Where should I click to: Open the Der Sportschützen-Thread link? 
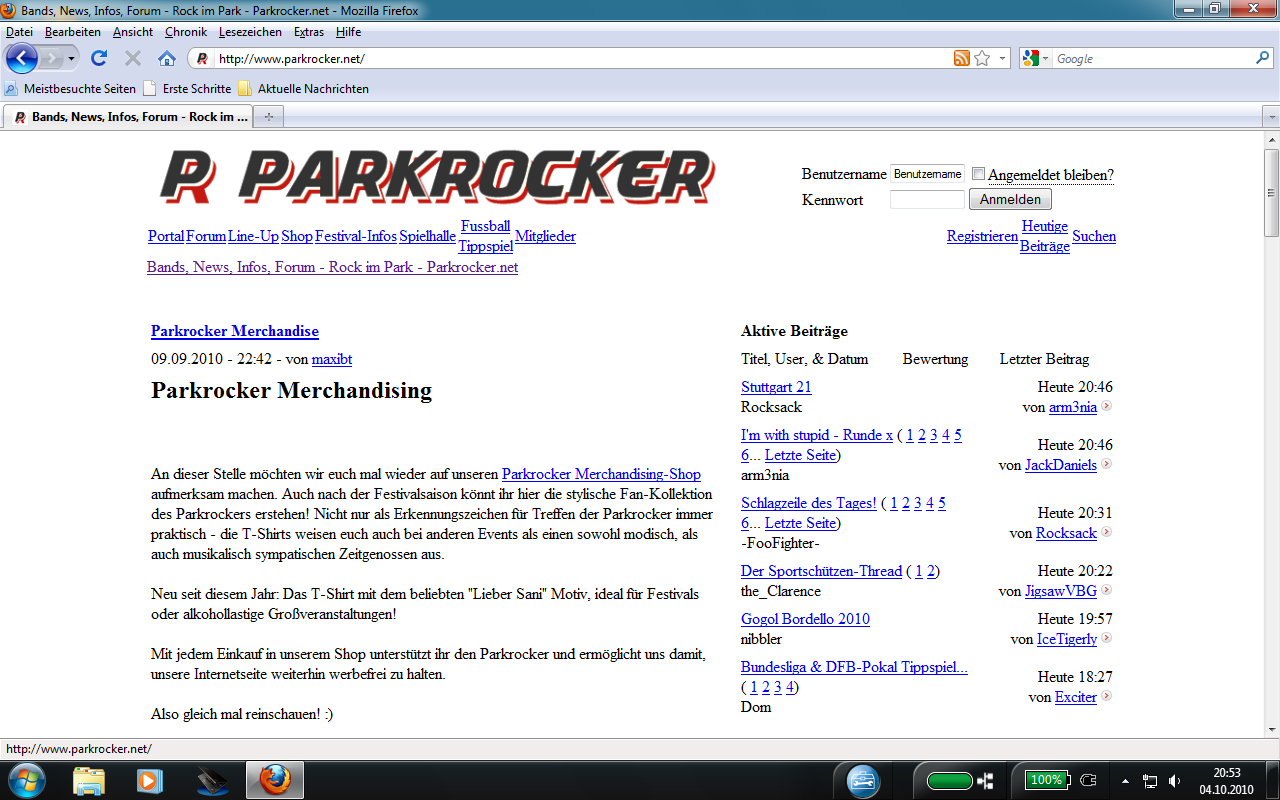(x=821, y=571)
